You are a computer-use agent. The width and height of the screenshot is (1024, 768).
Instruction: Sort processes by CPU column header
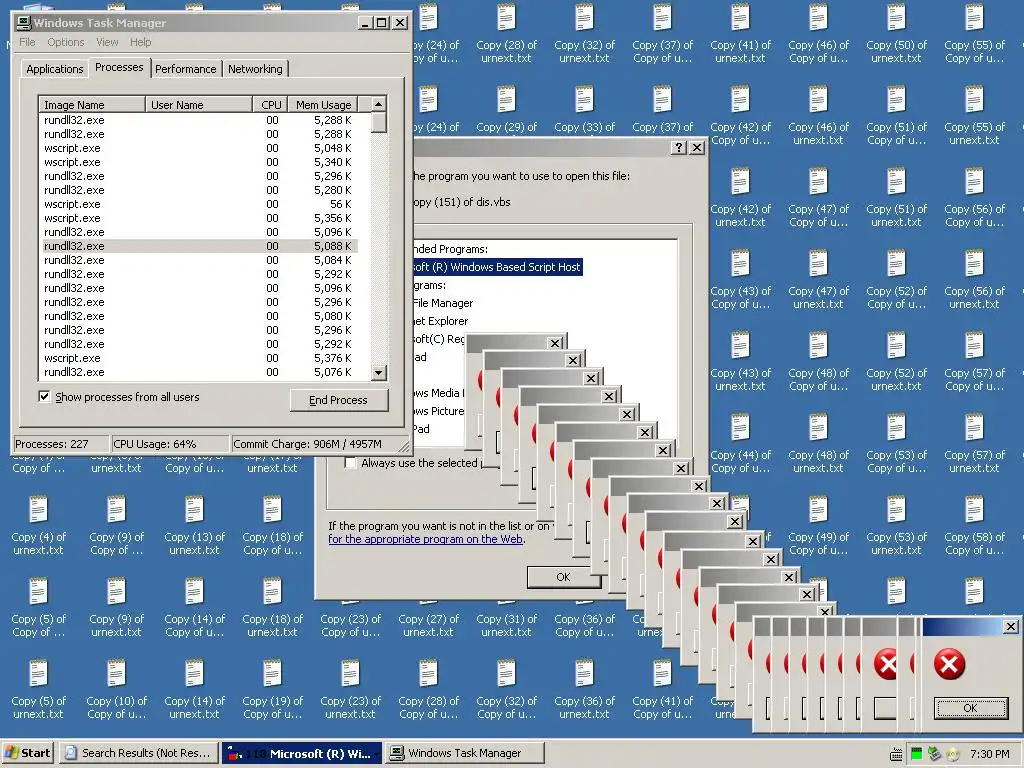pos(270,104)
